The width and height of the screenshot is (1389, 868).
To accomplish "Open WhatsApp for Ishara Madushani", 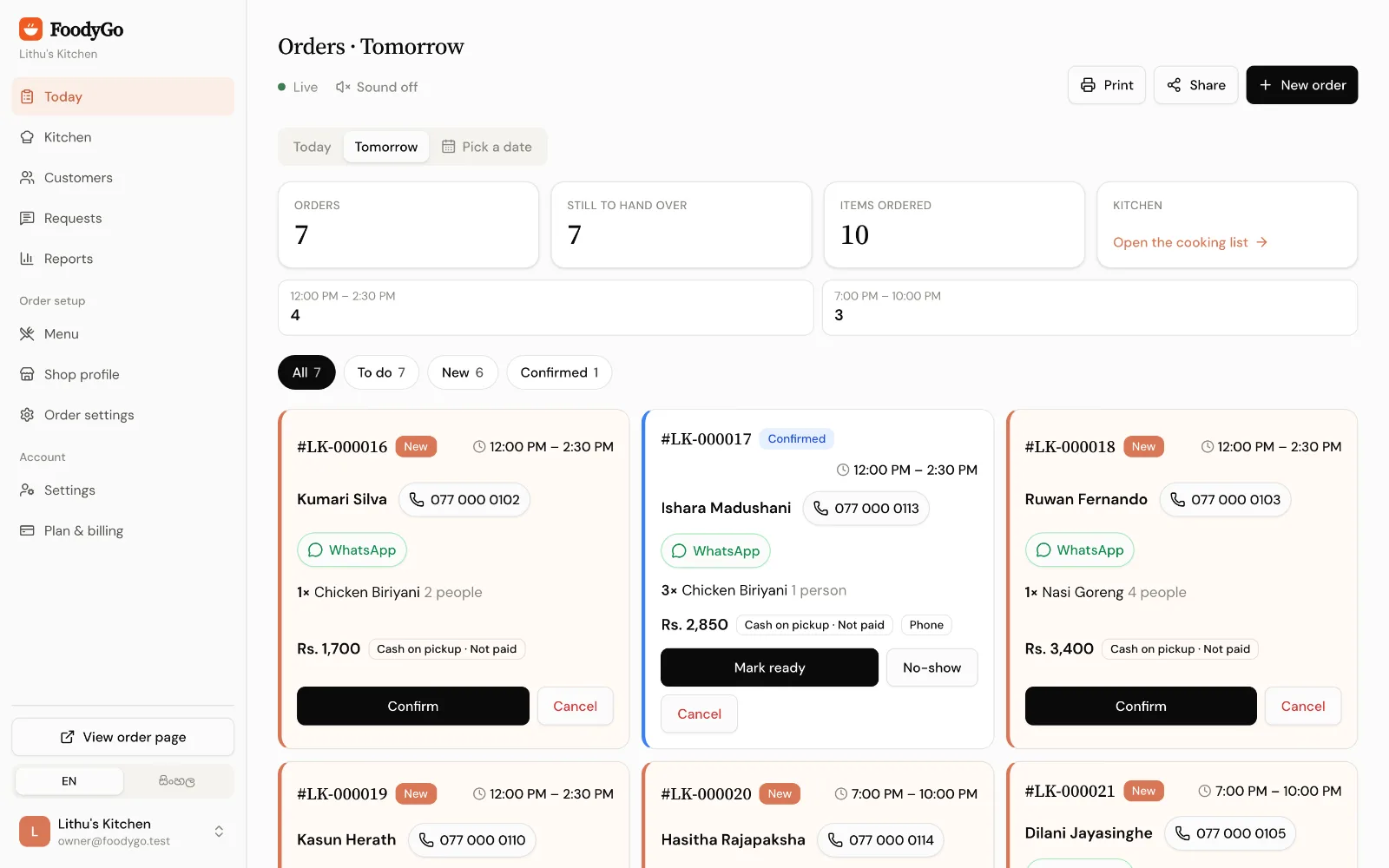I will pos(715,551).
